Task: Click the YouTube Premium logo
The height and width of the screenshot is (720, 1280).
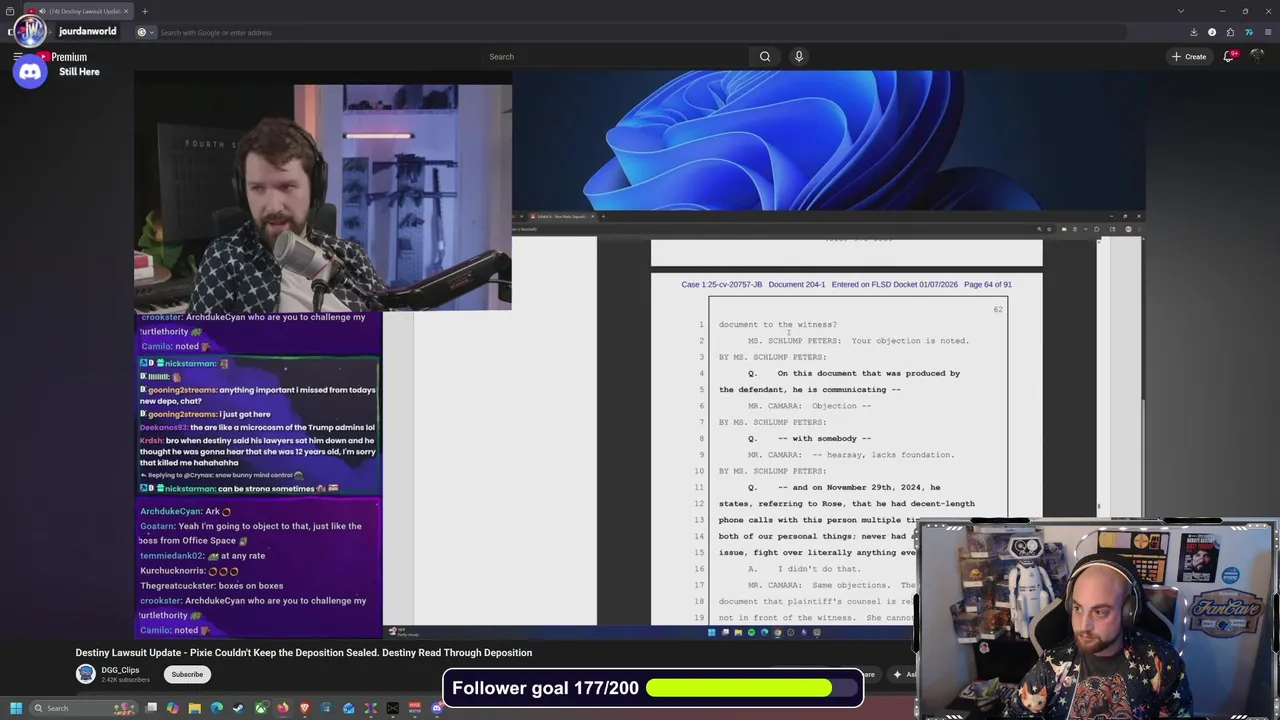Action: point(63,57)
